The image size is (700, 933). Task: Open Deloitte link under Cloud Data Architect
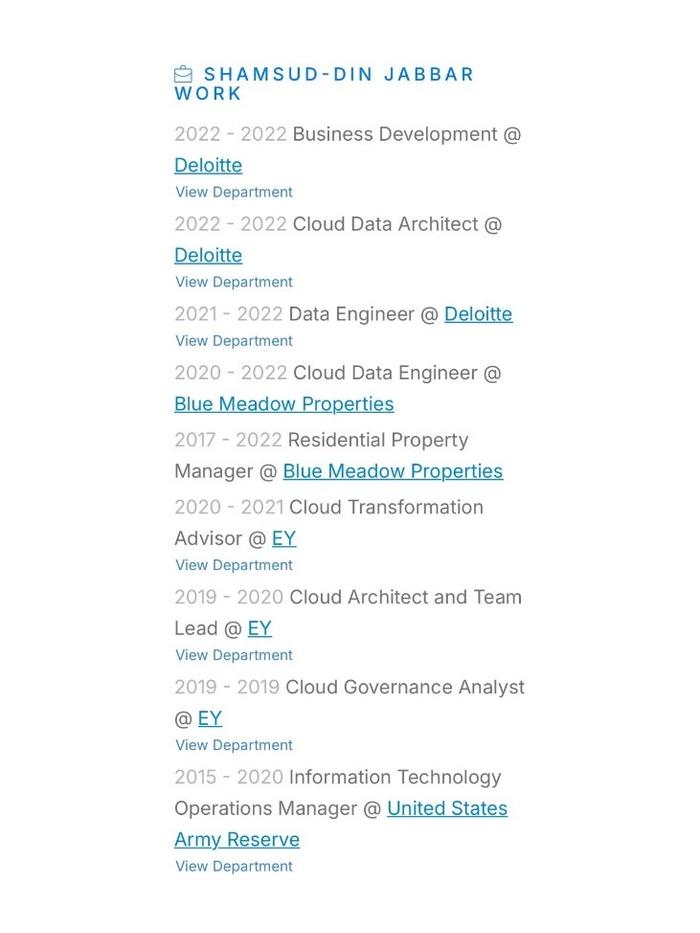(208, 255)
